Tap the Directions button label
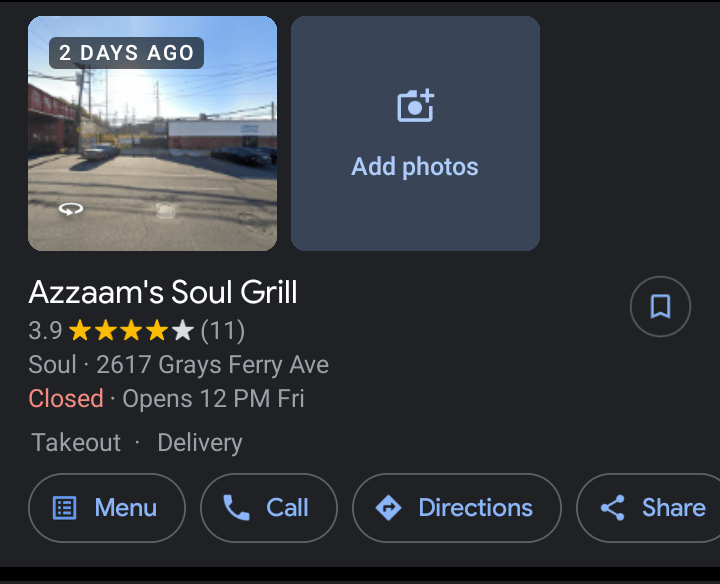Image resolution: width=720 pixels, height=584 pixels. [475, 508]
